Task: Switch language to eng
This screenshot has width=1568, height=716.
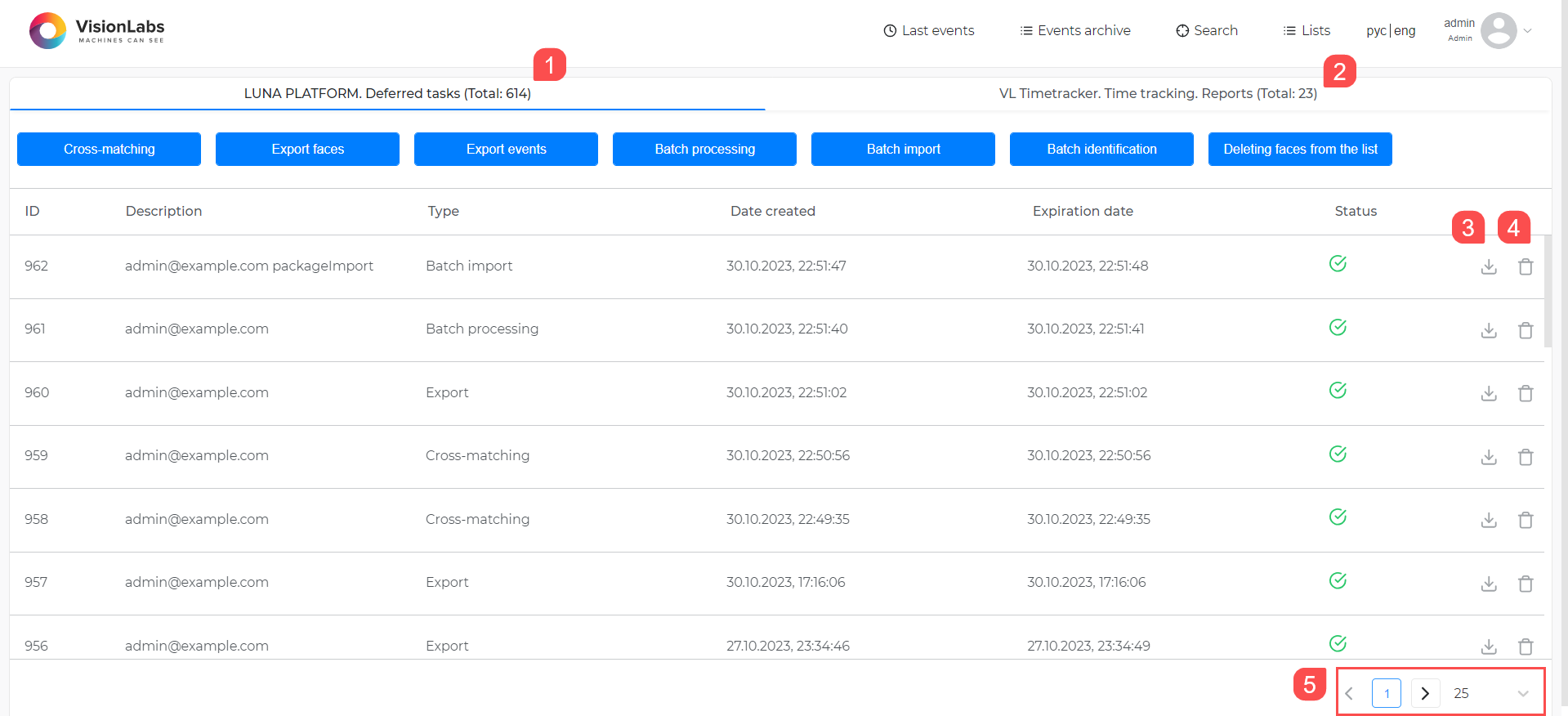Action: click(x=1405, y=31)
